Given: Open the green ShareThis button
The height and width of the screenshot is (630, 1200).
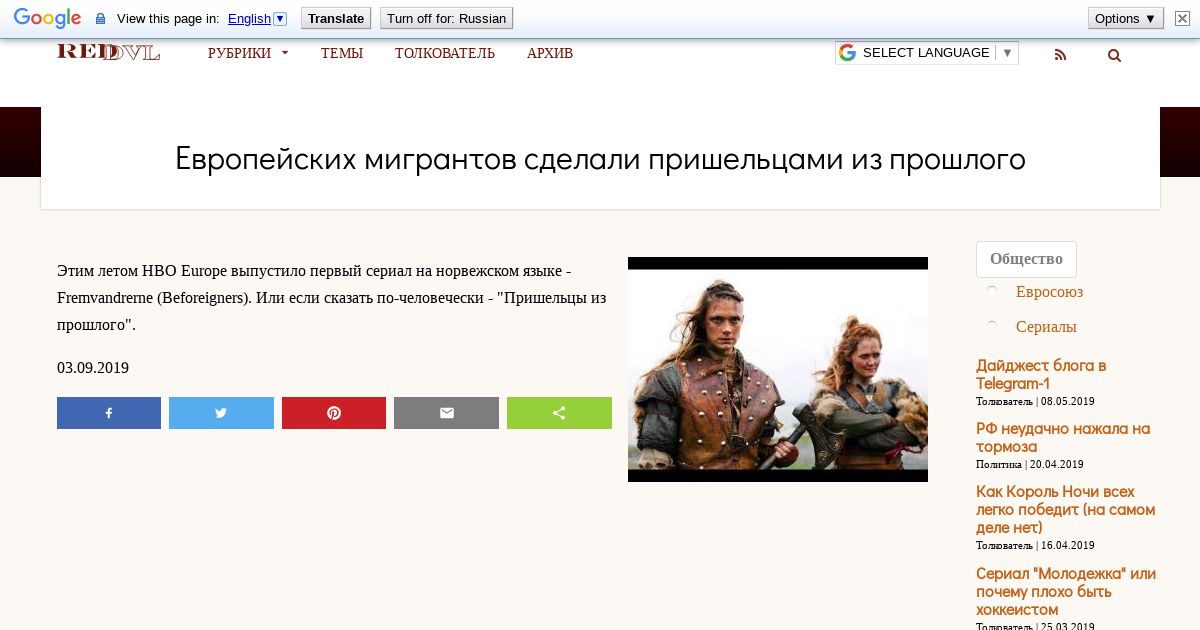Looking at the screenshot, I should (559, 413).
